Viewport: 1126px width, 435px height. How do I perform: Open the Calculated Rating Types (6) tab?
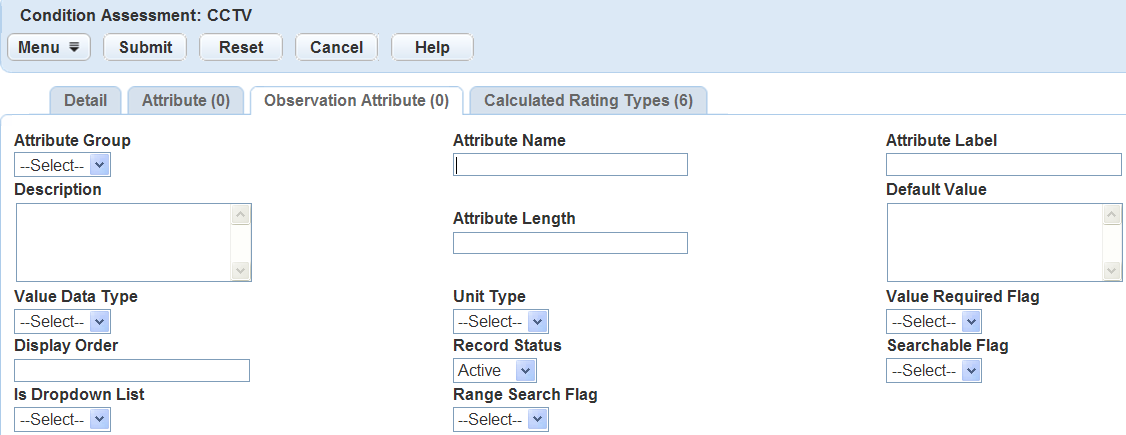click(588, 100)
